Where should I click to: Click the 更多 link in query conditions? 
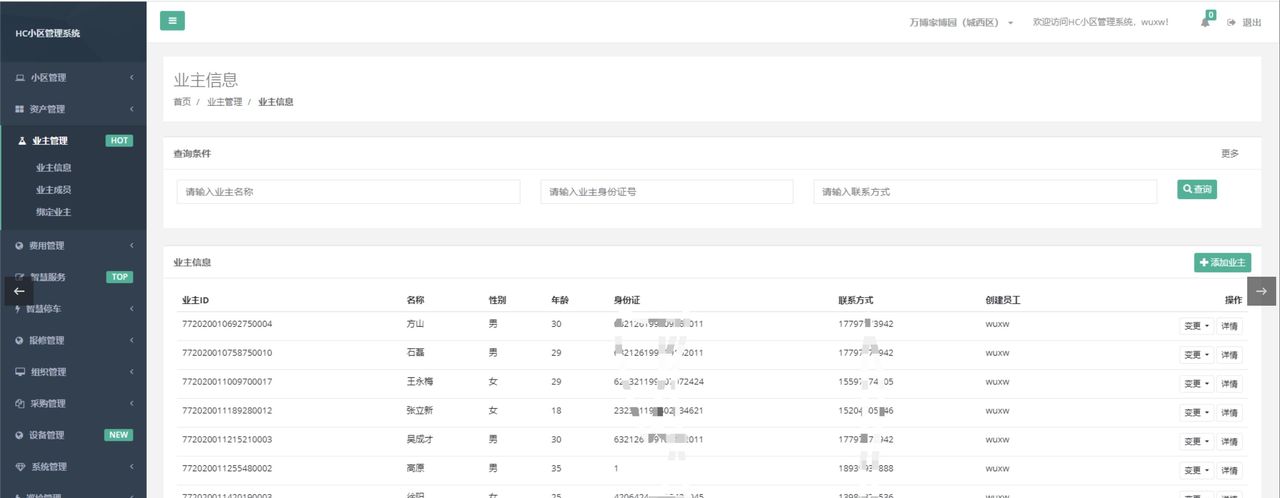[x=1230, y=154]
